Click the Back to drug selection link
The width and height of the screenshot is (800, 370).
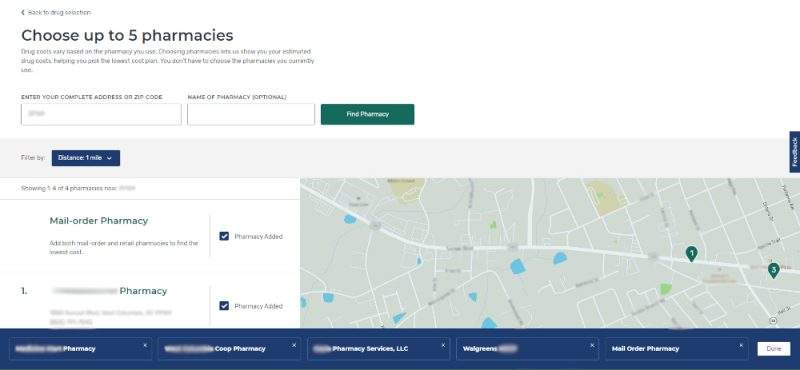(59, 12)
